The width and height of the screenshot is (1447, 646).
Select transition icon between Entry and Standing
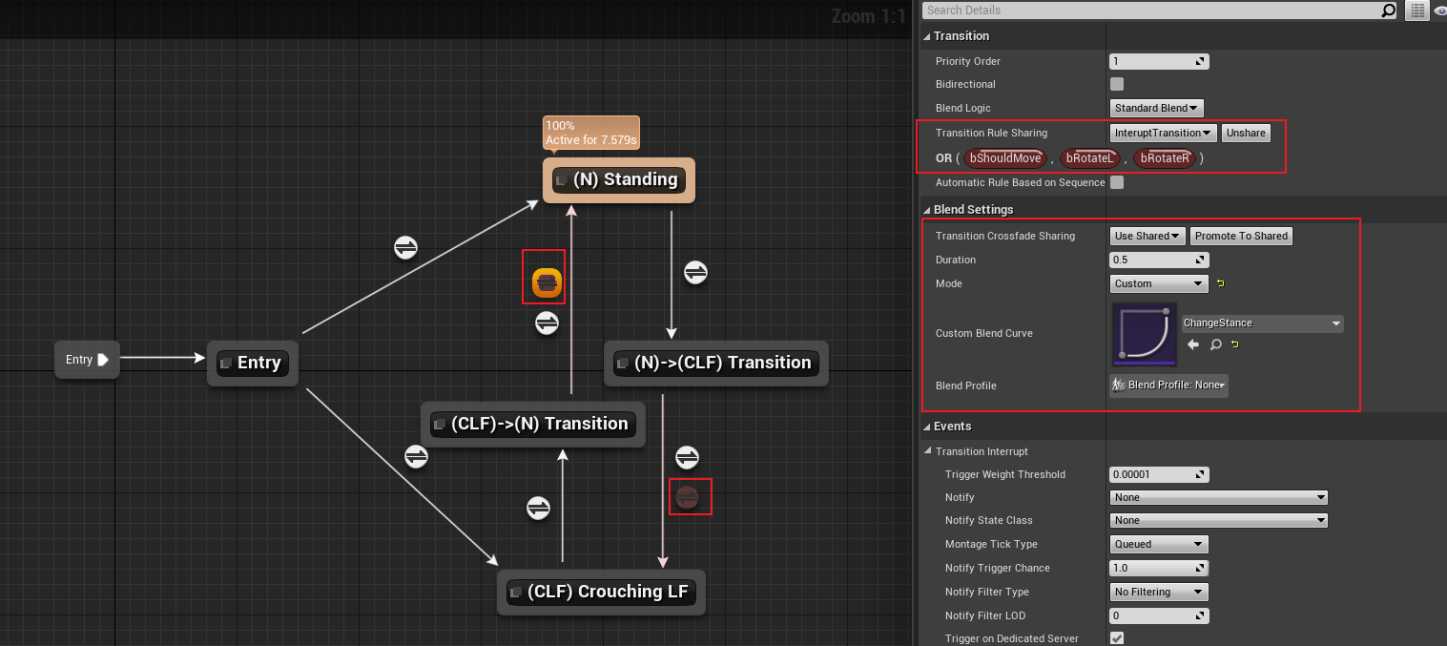coord(405,248)
